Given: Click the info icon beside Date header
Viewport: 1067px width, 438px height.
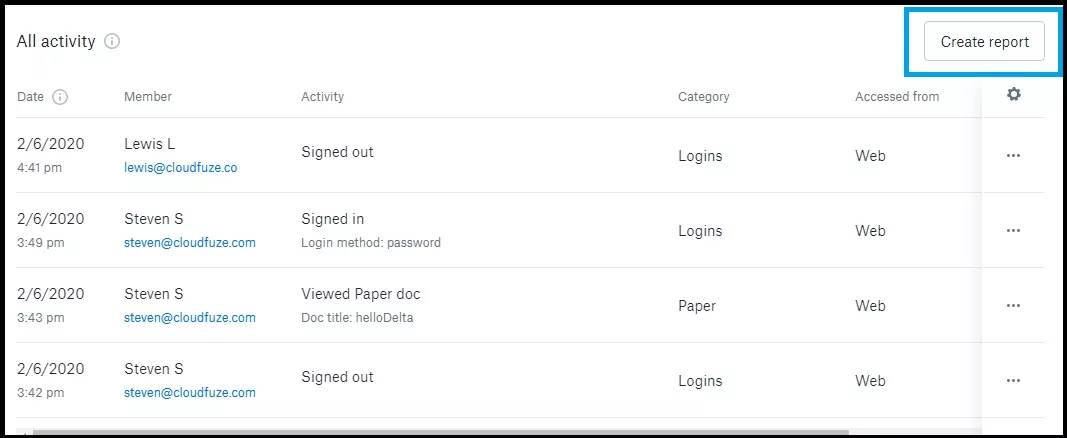Looking at the screenshot, I should (61, 97).
